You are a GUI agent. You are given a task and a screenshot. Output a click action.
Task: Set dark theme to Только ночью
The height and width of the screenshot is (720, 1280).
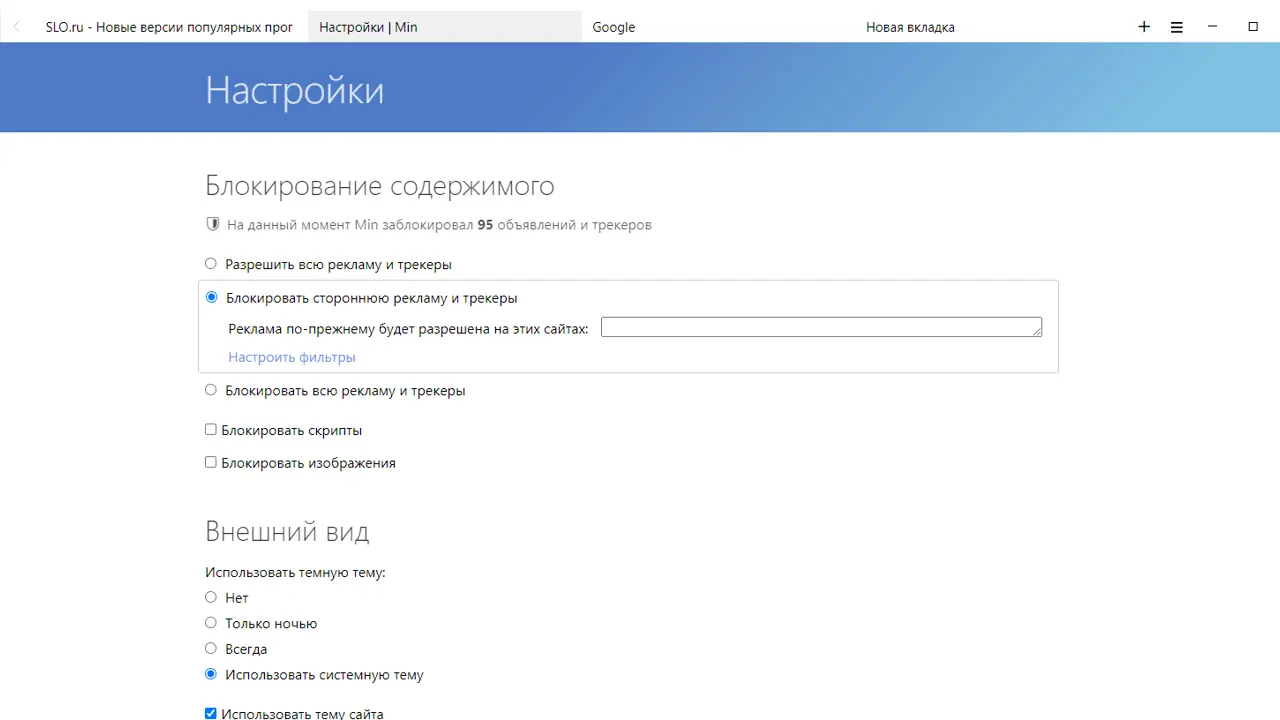click(211, 623)
